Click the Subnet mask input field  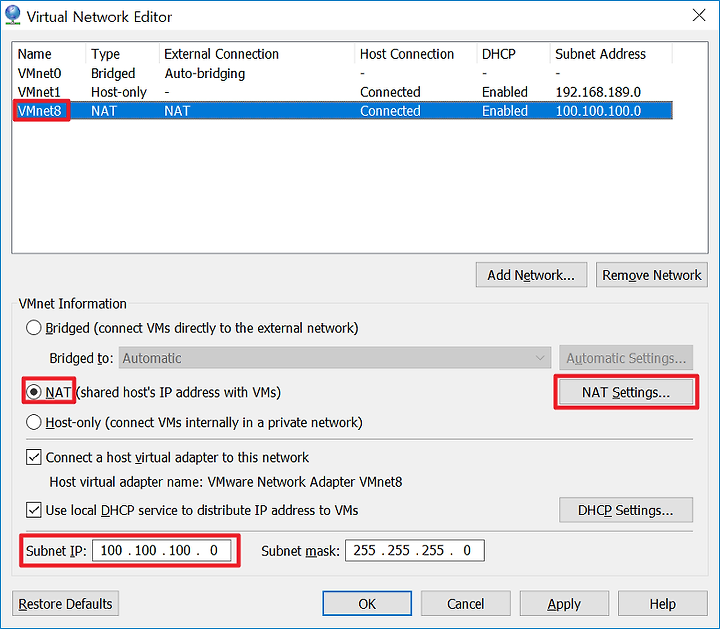point(415,550)
